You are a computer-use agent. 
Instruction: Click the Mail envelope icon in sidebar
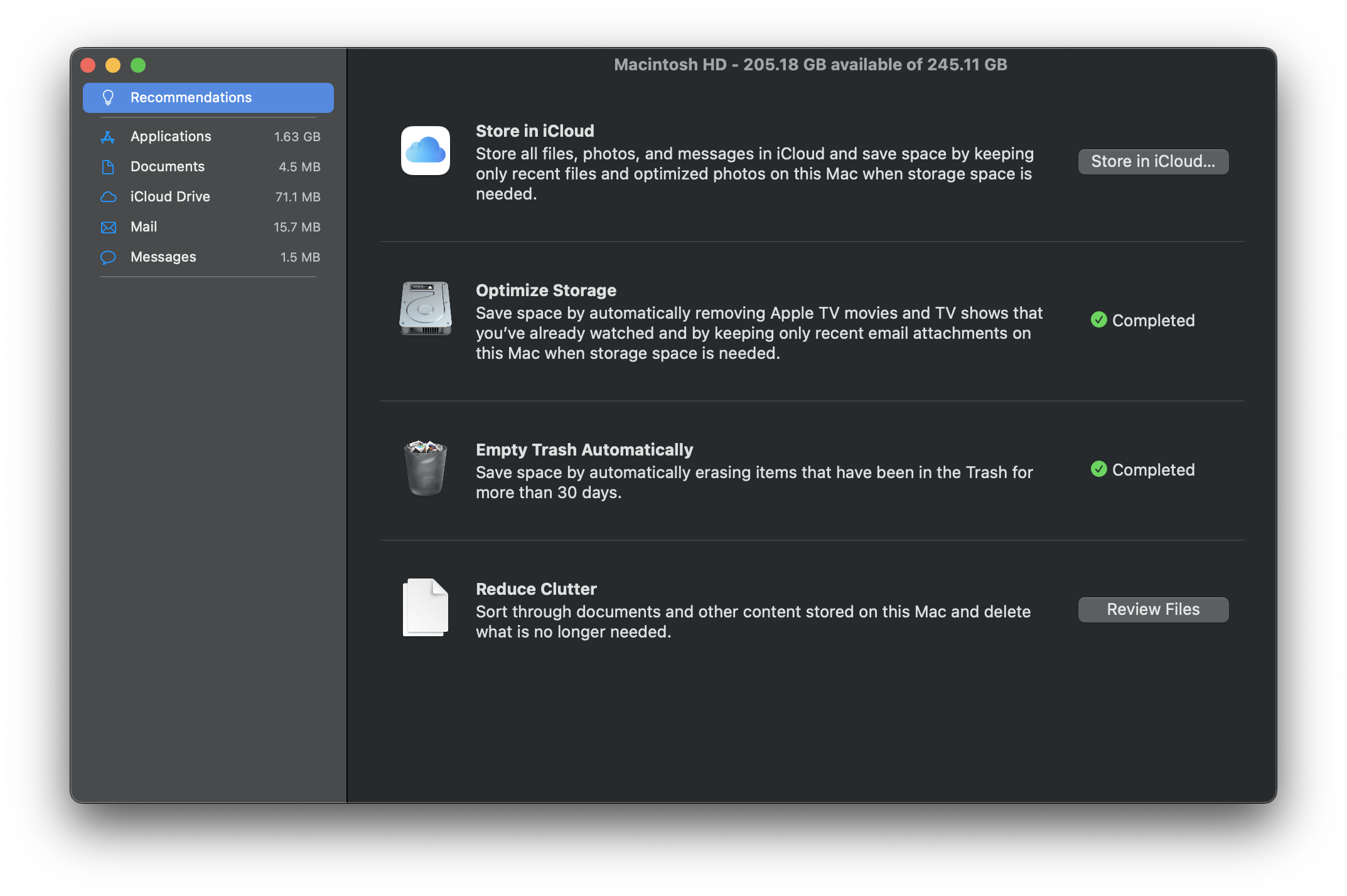tap(108, 227)
